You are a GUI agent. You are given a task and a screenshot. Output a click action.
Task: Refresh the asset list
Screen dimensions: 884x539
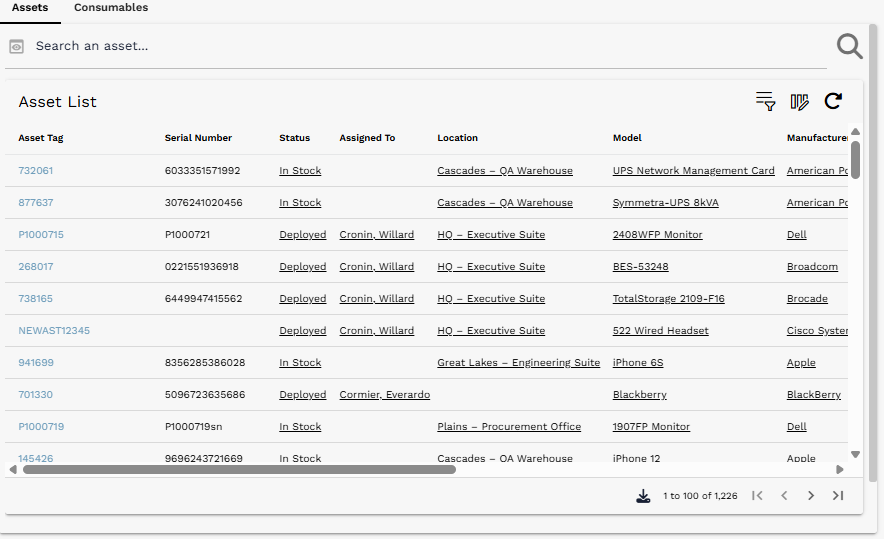click(833, 101)
